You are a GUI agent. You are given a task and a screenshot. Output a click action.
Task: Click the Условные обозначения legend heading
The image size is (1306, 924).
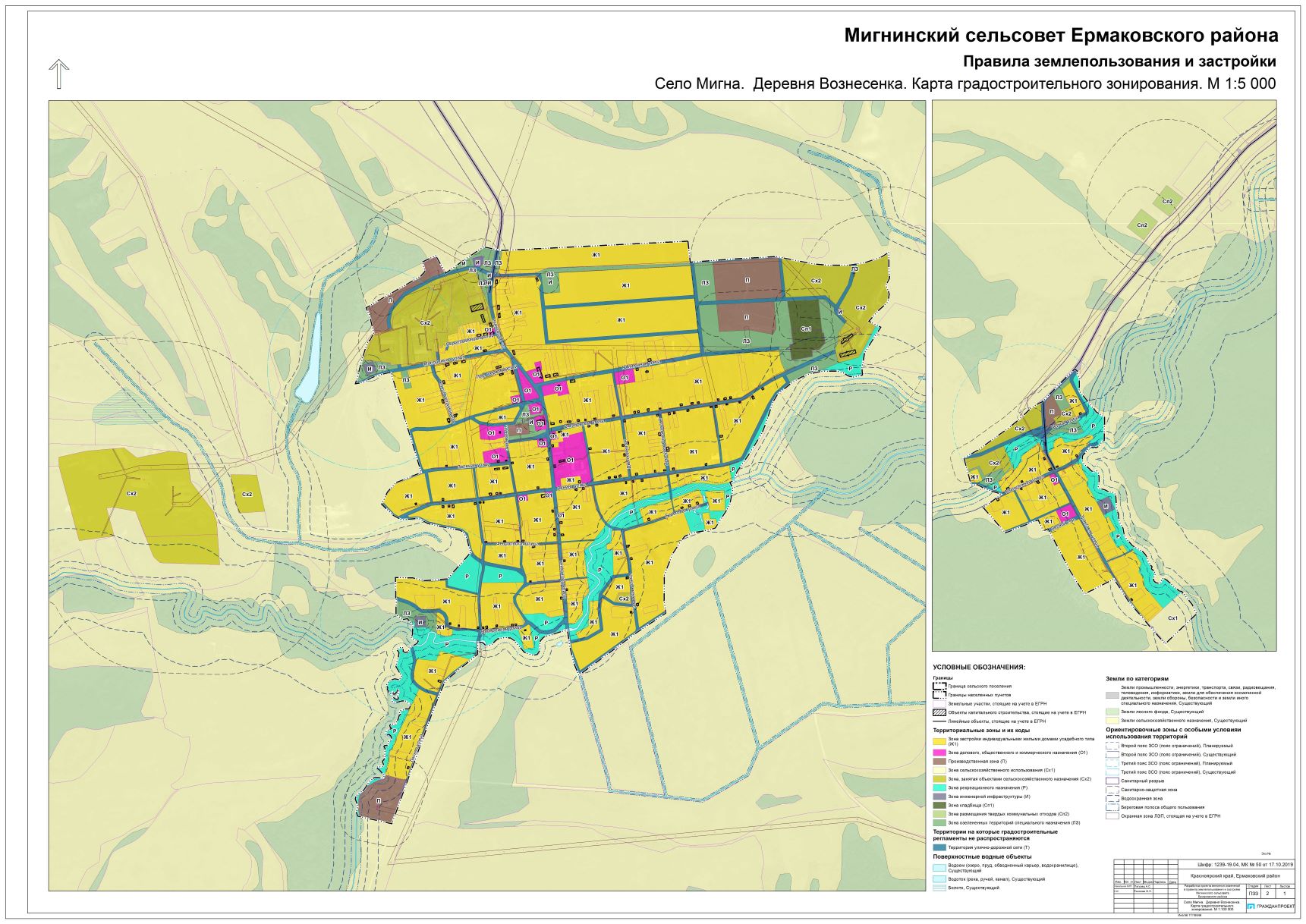click(x=979, y=668)
